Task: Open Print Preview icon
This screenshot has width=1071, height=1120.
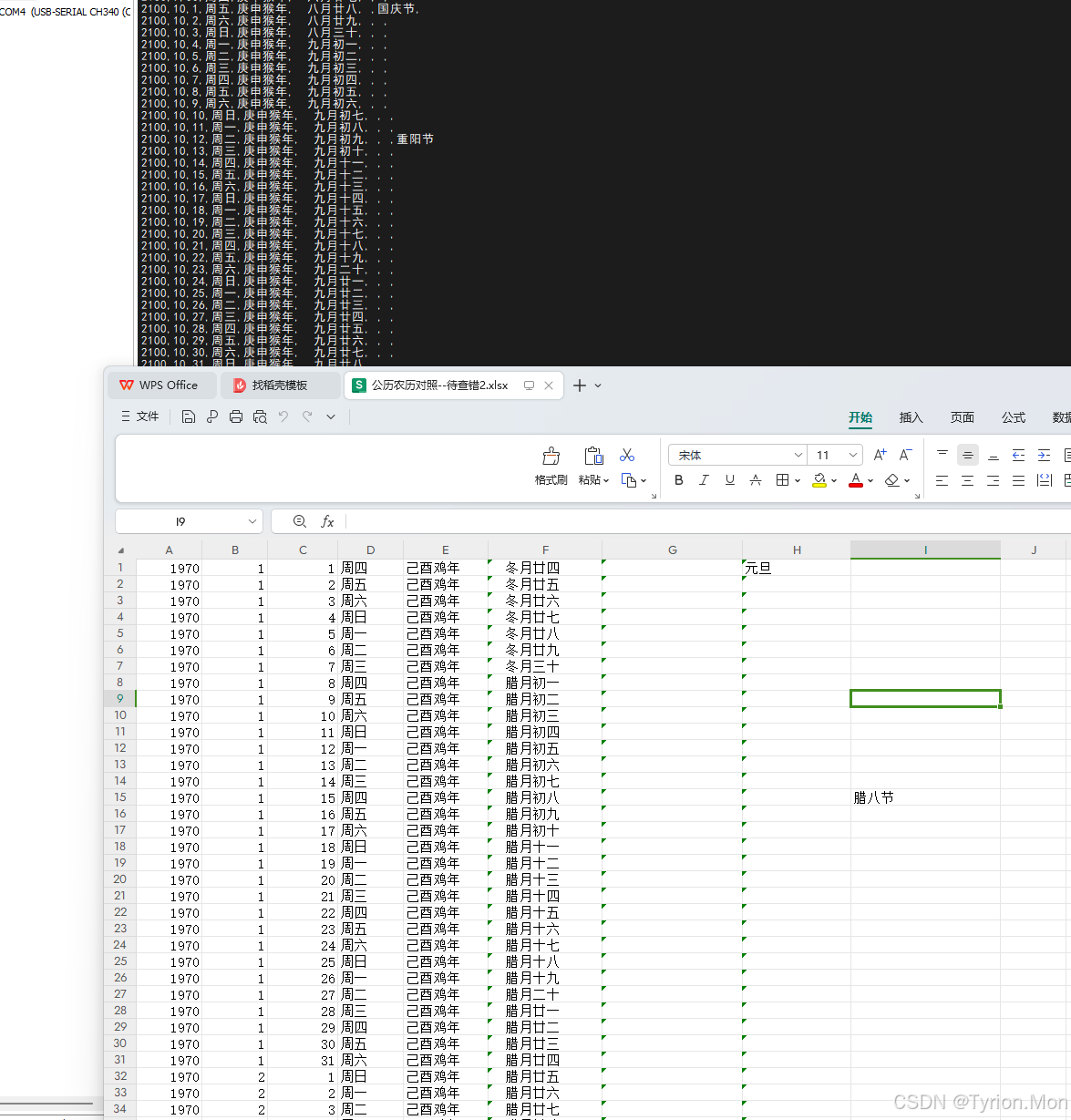Action: click(x=260, y=416)
